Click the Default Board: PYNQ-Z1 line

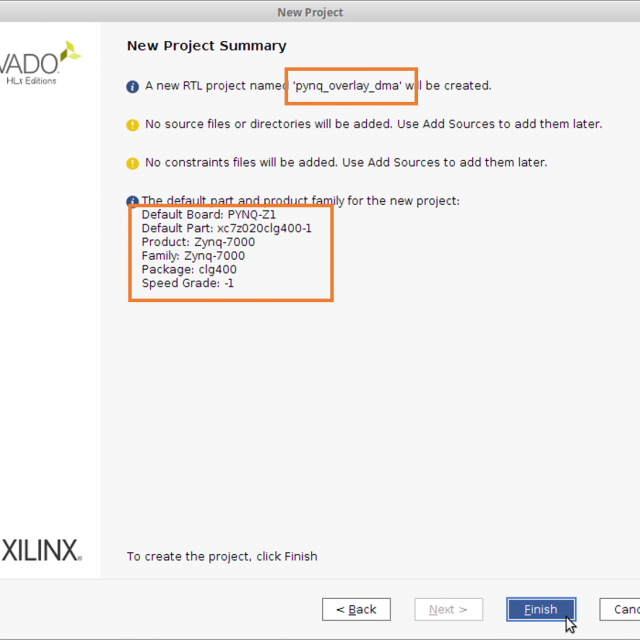coord(209,214)
